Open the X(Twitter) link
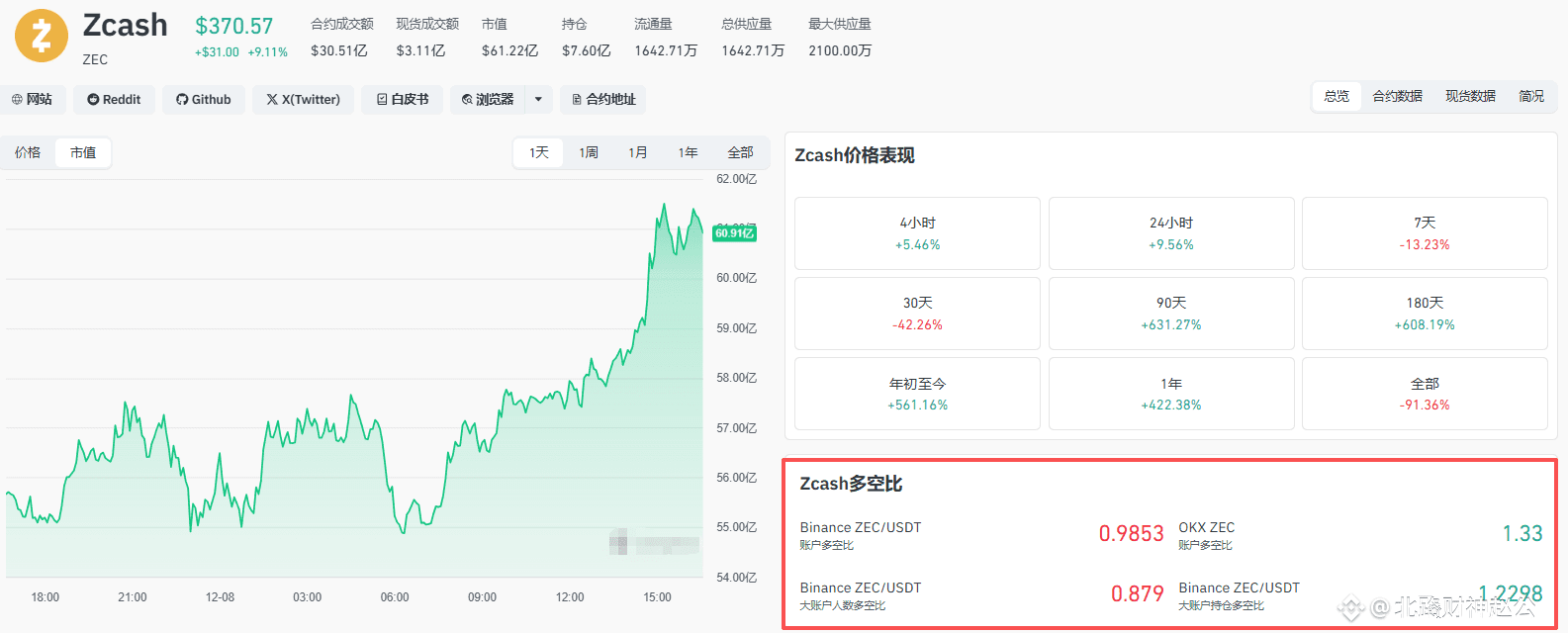Screen dimensions: 1568x633 point(303,99)
